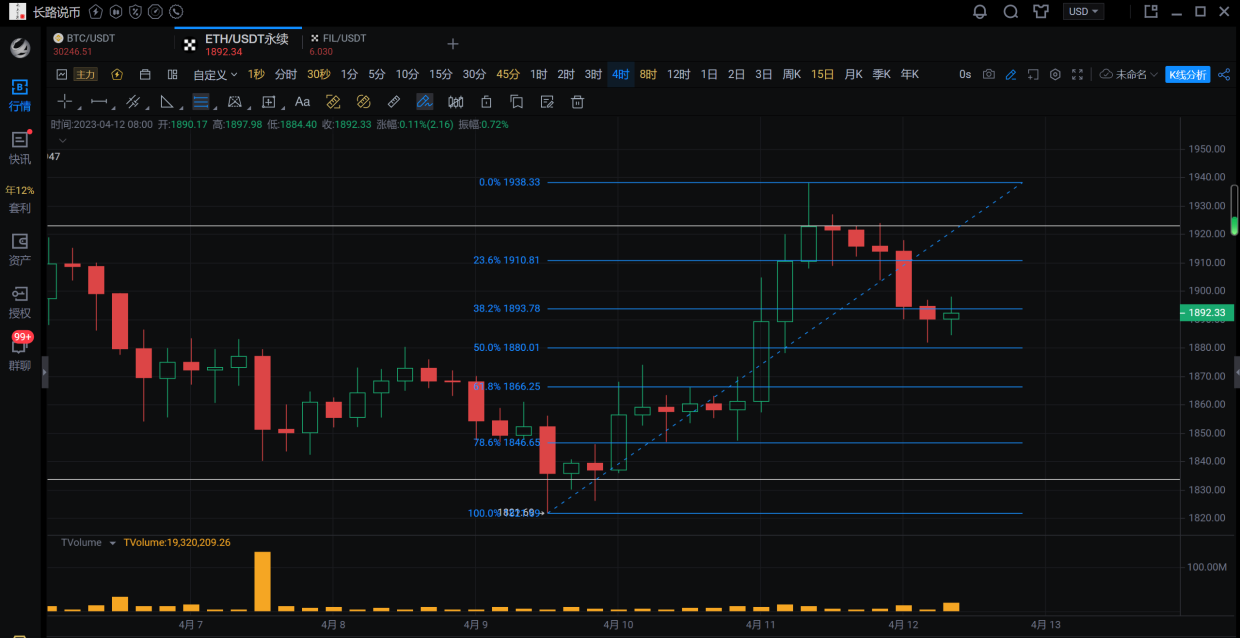1240x638 pixels.
Task: Open notifications bell icon
Action: coord(980,12)
